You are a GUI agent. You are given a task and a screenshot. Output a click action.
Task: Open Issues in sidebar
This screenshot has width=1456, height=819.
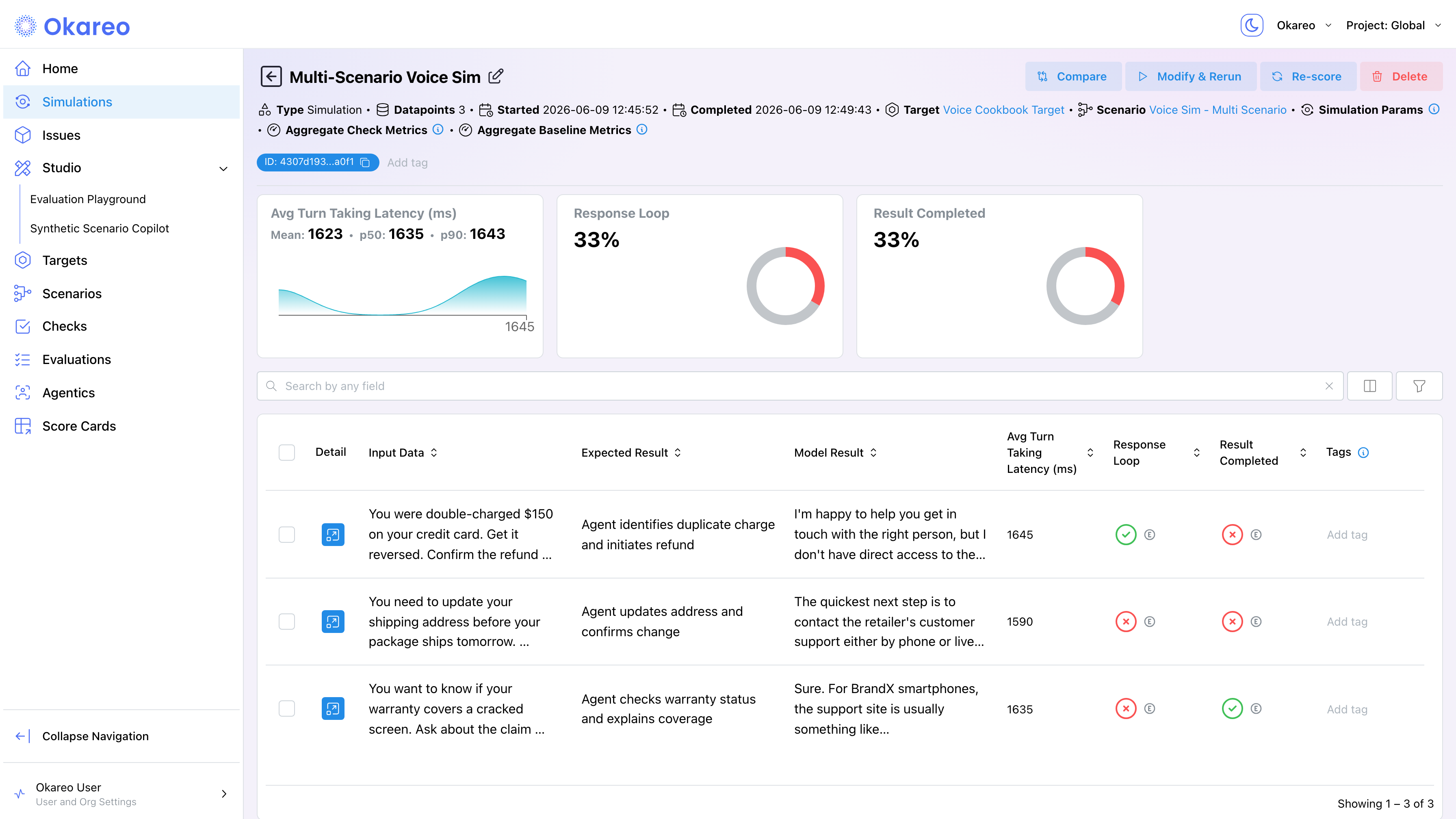[121, 135]
